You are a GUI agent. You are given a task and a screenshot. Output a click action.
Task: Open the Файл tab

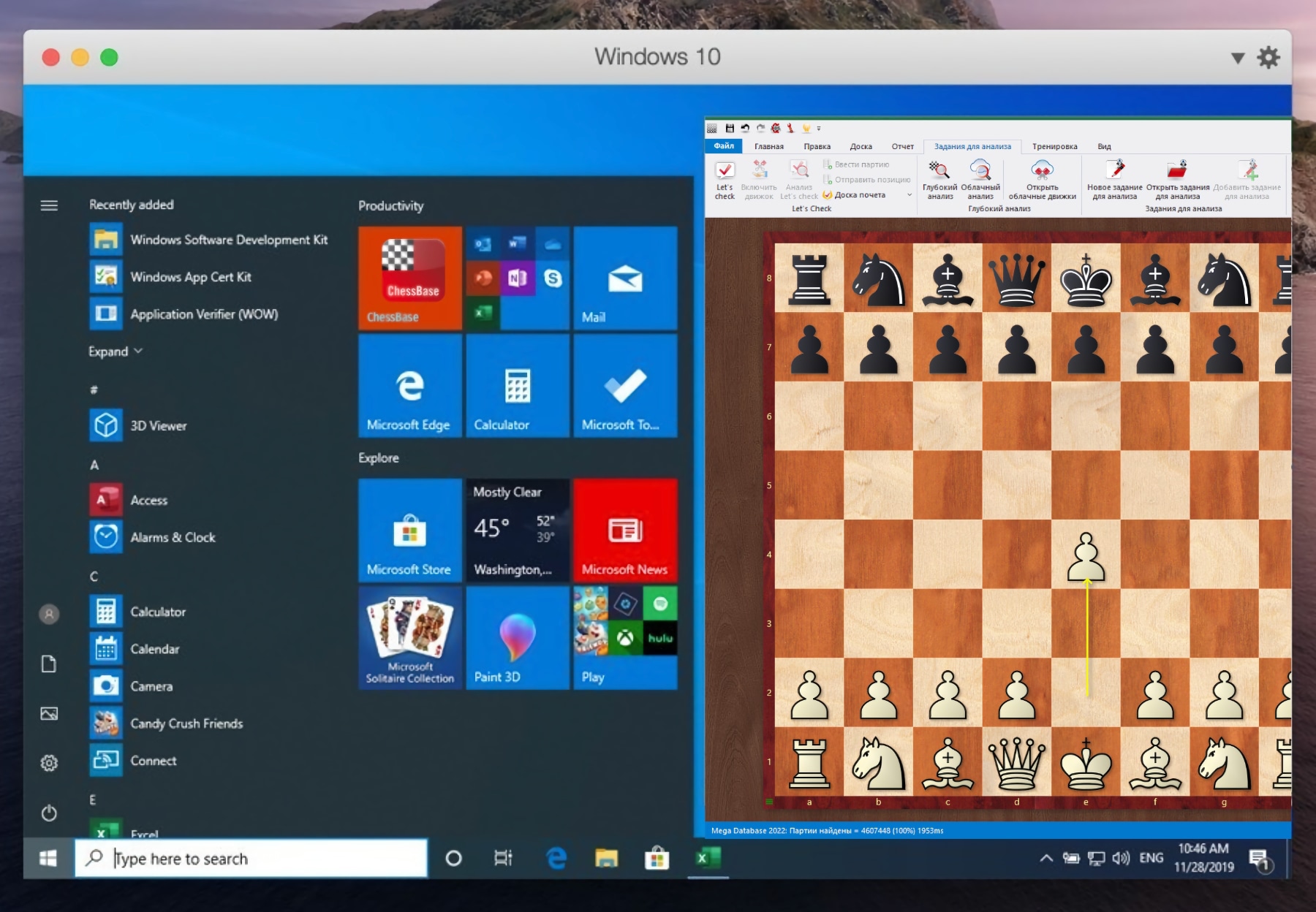(724, 146)
